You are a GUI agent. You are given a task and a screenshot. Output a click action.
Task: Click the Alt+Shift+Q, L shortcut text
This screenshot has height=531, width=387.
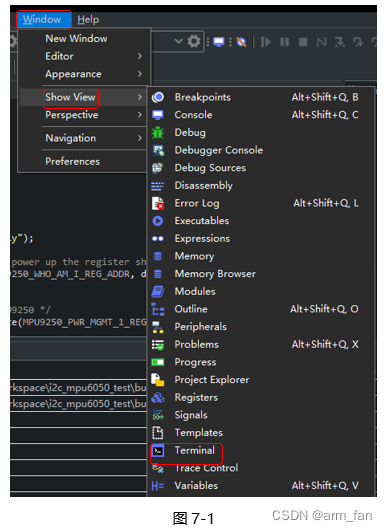(x=326, y=204)
